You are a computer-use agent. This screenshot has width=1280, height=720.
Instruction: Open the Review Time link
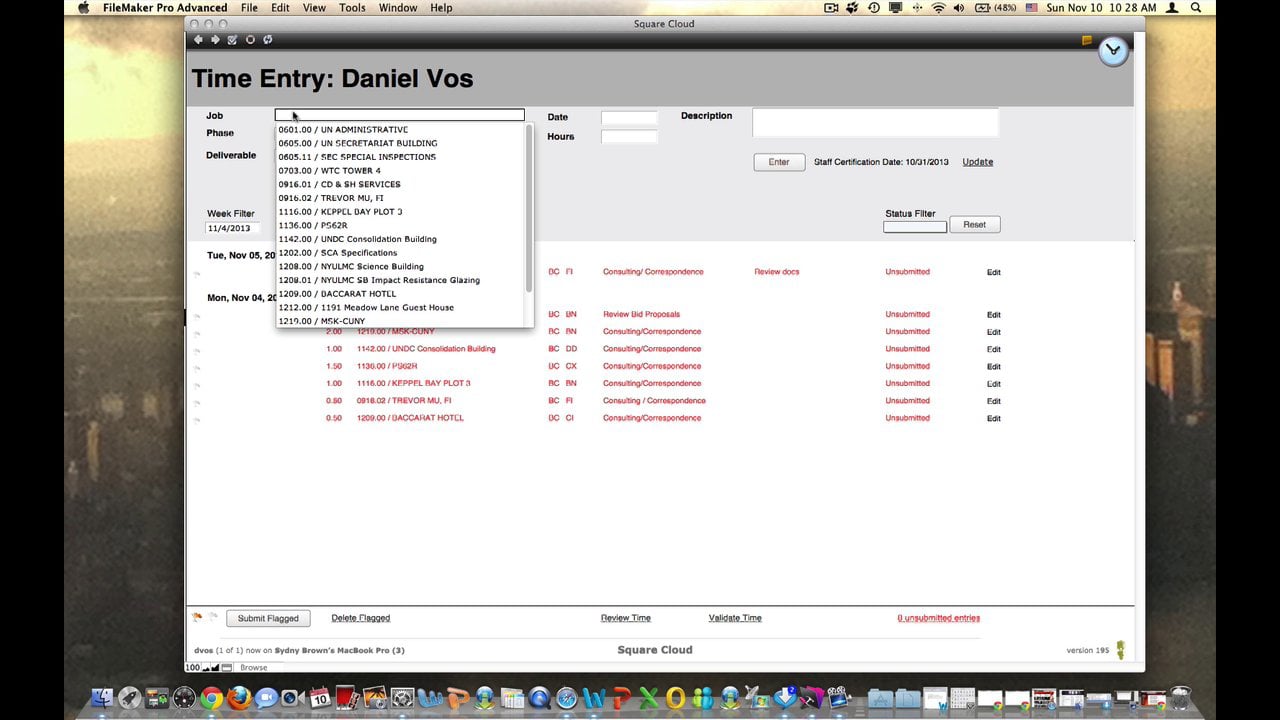(x=626, y=618)
